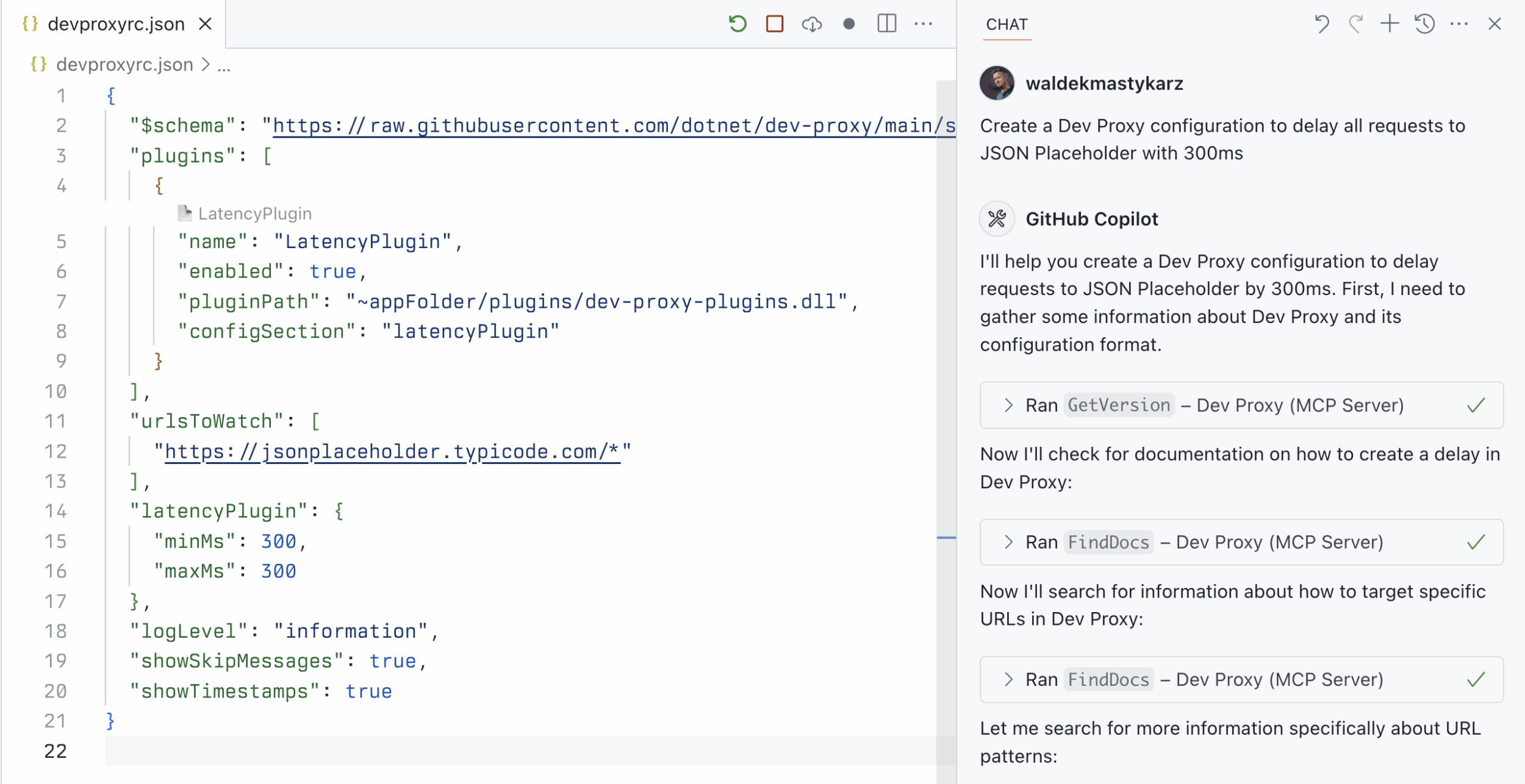Click the cloud download icon in editor toolbar
This screenshot has width=1525, height=784.
click(811, 24)
